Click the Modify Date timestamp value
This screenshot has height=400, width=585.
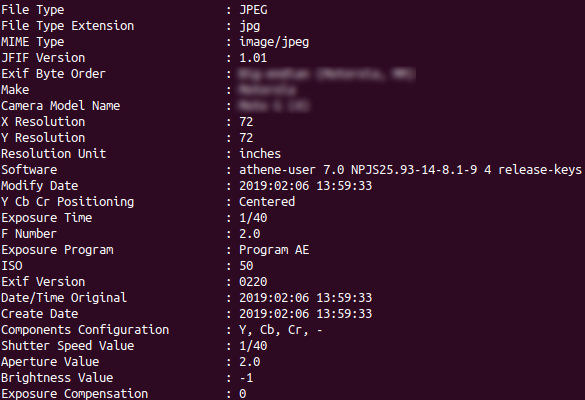306,186
